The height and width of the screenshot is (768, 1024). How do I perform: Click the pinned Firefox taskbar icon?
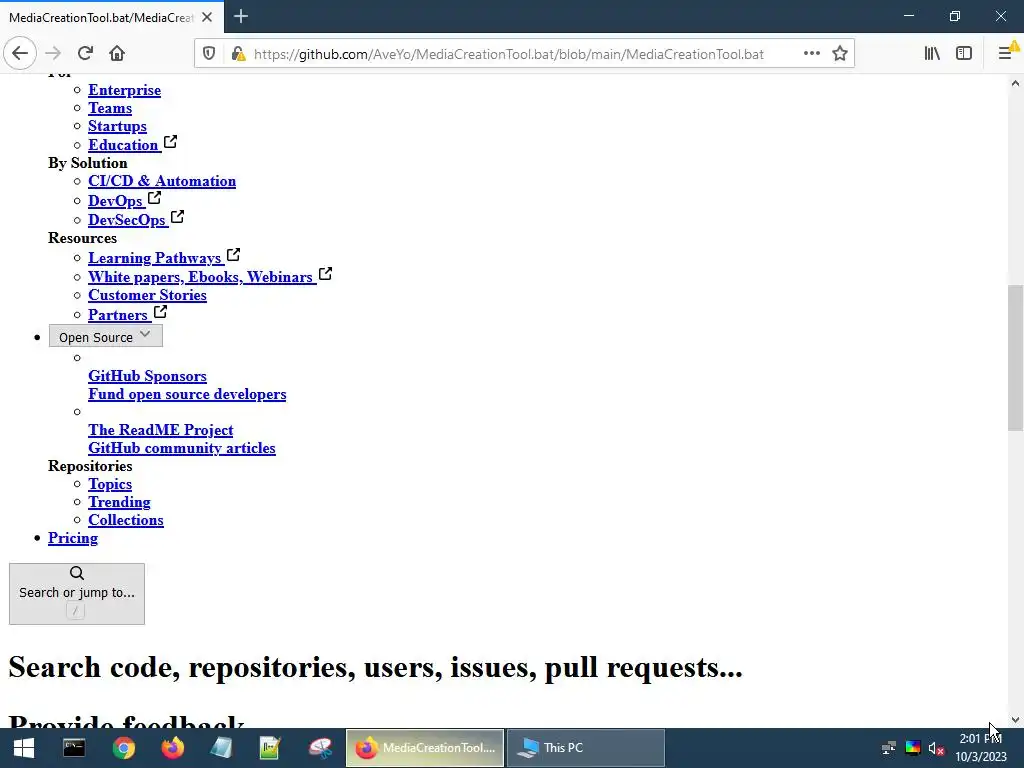[x=172, y=748]
